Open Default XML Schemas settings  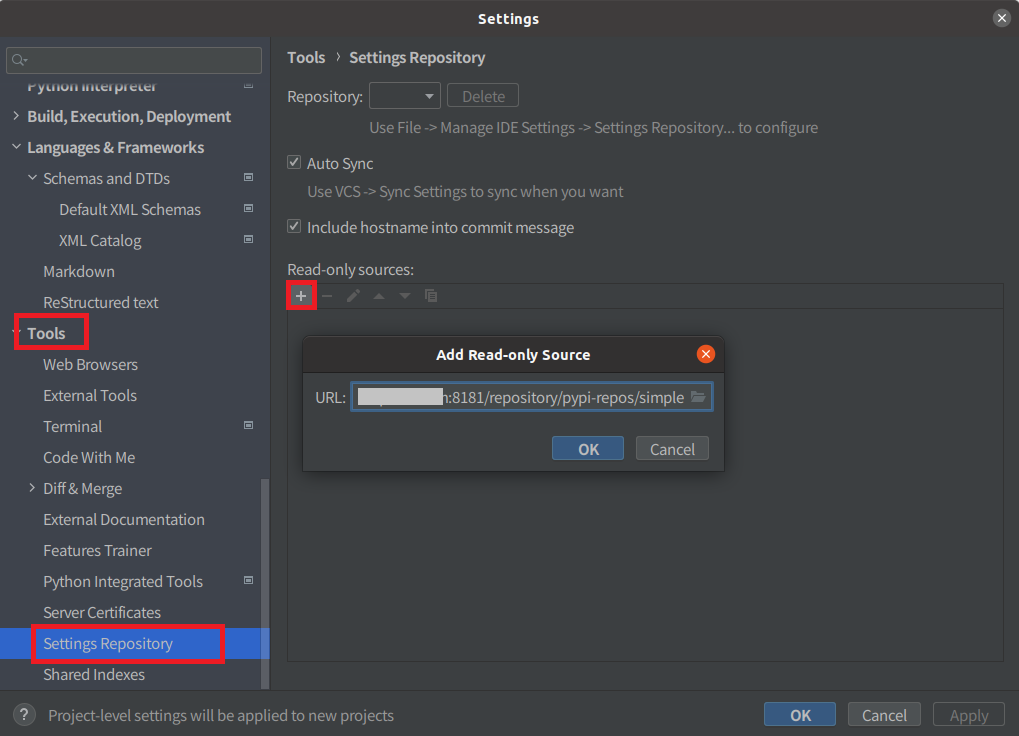(x=130, y=210)
